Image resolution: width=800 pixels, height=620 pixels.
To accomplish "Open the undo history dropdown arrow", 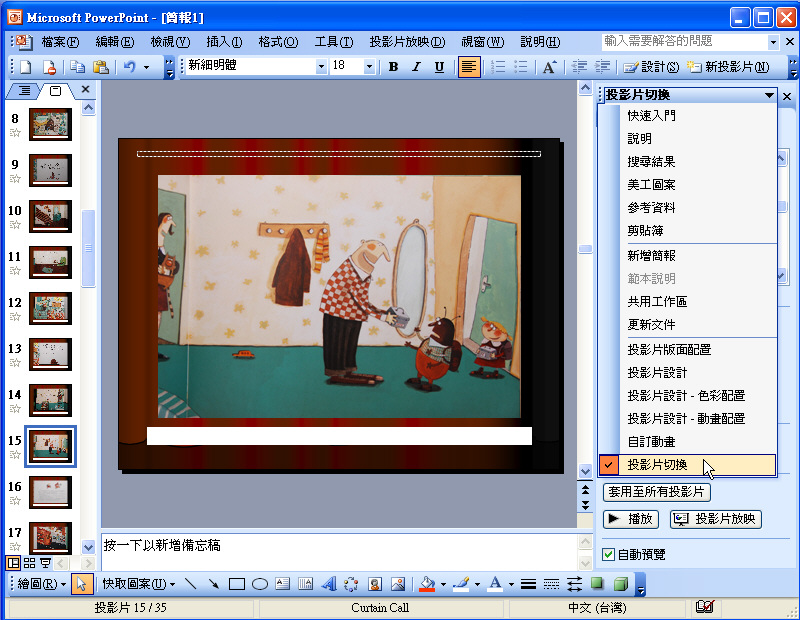I will (x=146, y=67).
